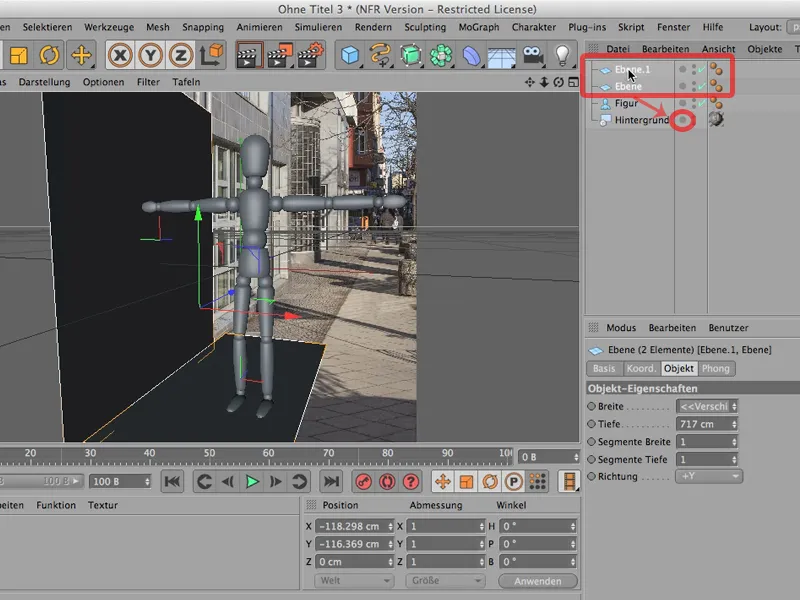
Task: Select the Hintergrund object in the object list
Action: pyautogui.click(x=641, y=120)
